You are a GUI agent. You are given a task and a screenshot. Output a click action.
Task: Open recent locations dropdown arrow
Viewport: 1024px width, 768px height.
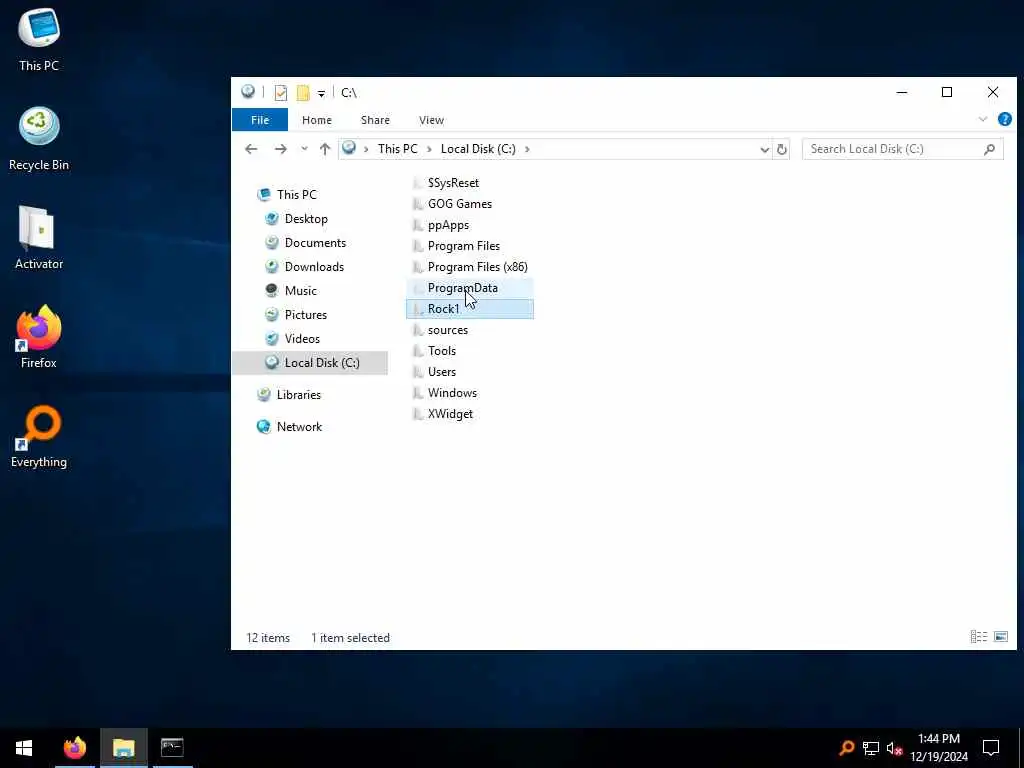coord(304,149)
